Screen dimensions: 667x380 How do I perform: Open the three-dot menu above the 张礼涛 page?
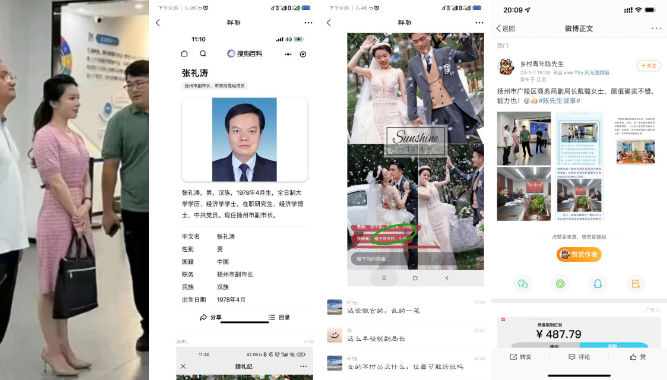[x=308, y=23]
